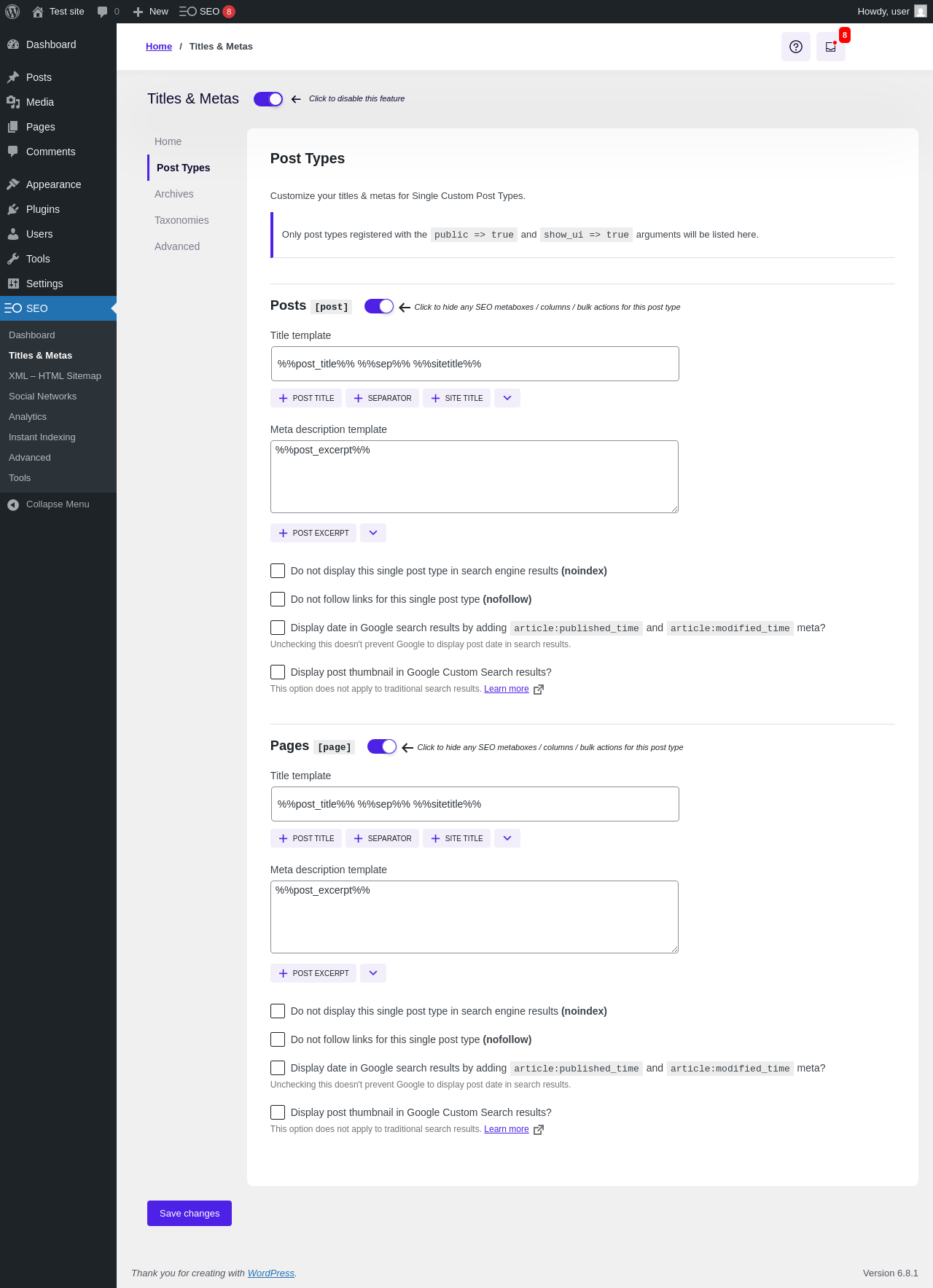Click into Posts Title template field

point(475,364)
